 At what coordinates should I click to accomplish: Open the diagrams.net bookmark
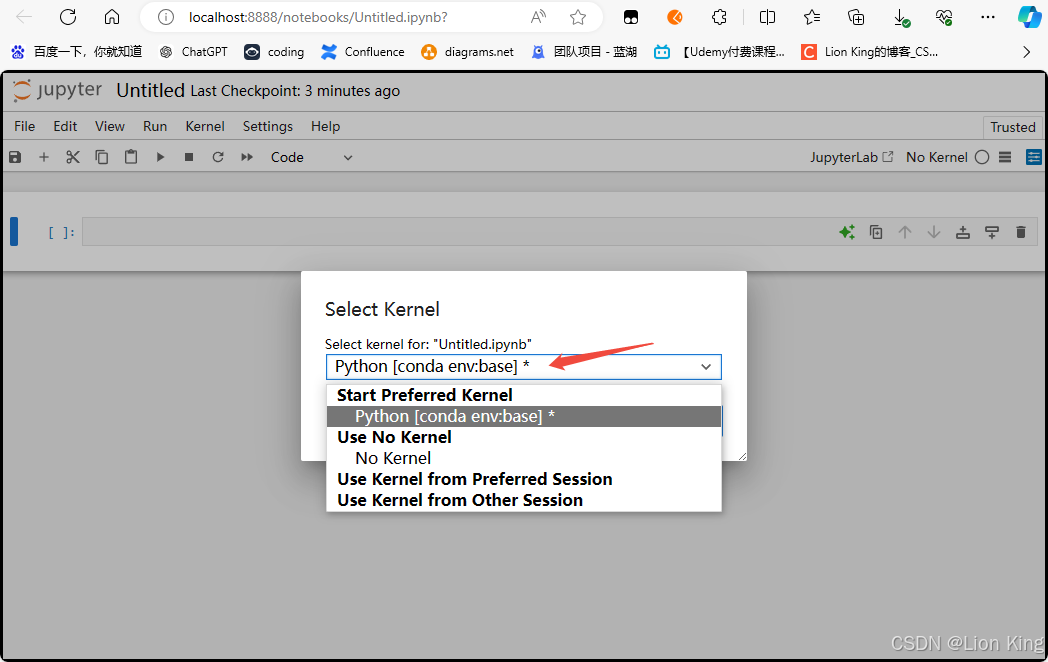pos(468,52)
